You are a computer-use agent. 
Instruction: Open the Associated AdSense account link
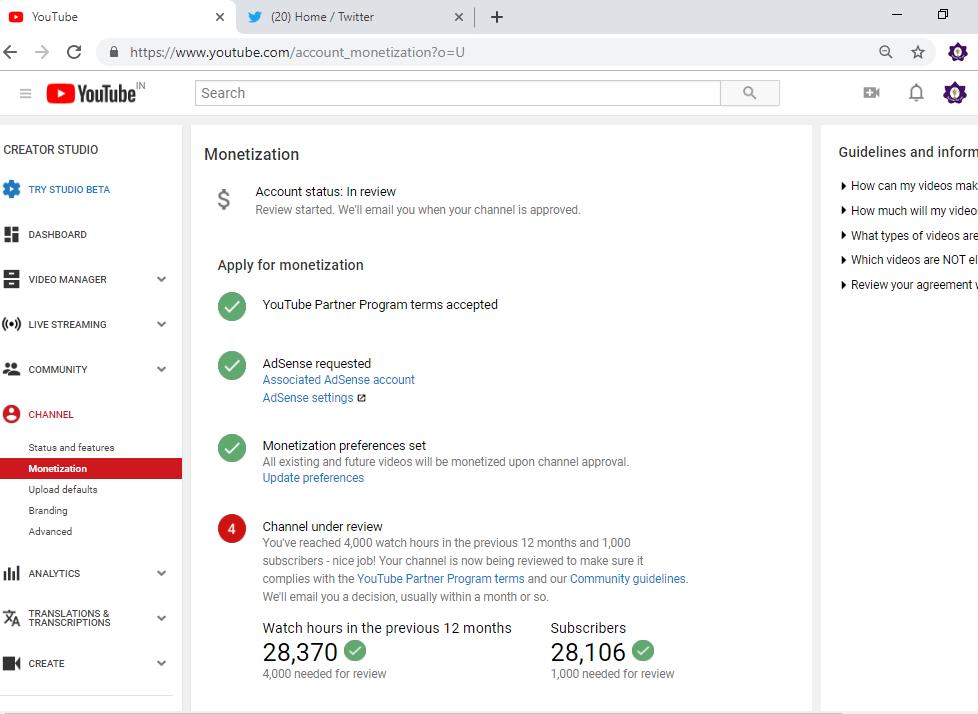click(338, 380)
